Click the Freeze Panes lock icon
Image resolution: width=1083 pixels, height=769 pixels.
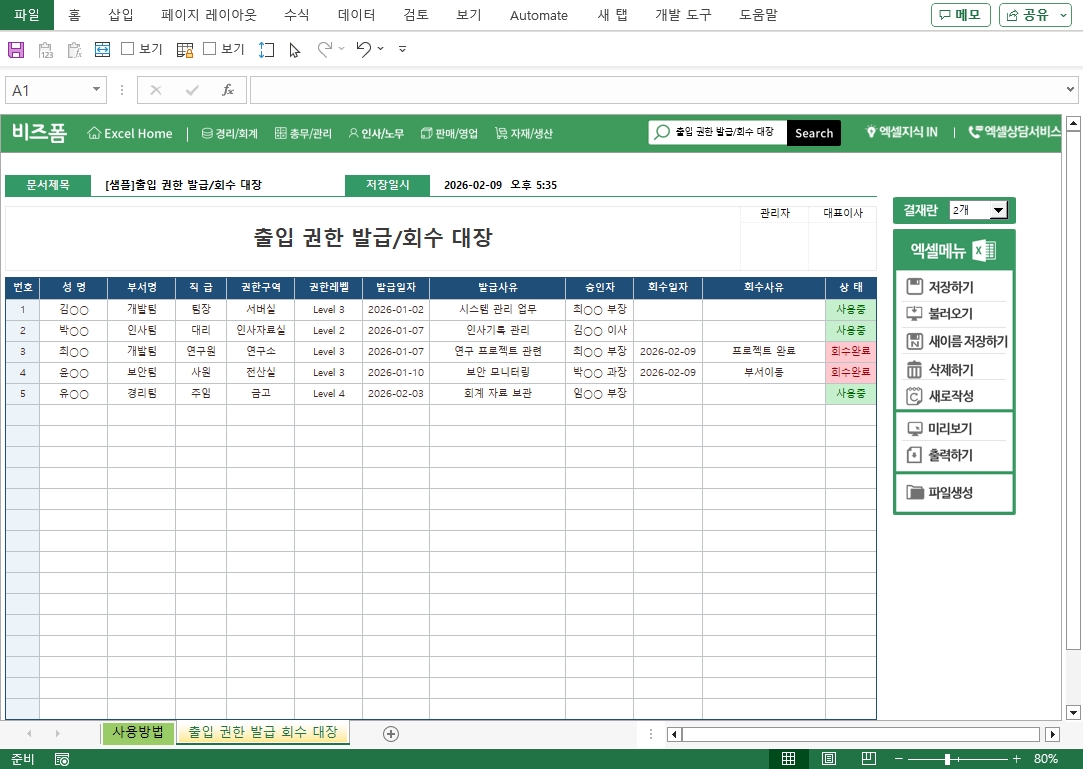[x=185, y=49]
